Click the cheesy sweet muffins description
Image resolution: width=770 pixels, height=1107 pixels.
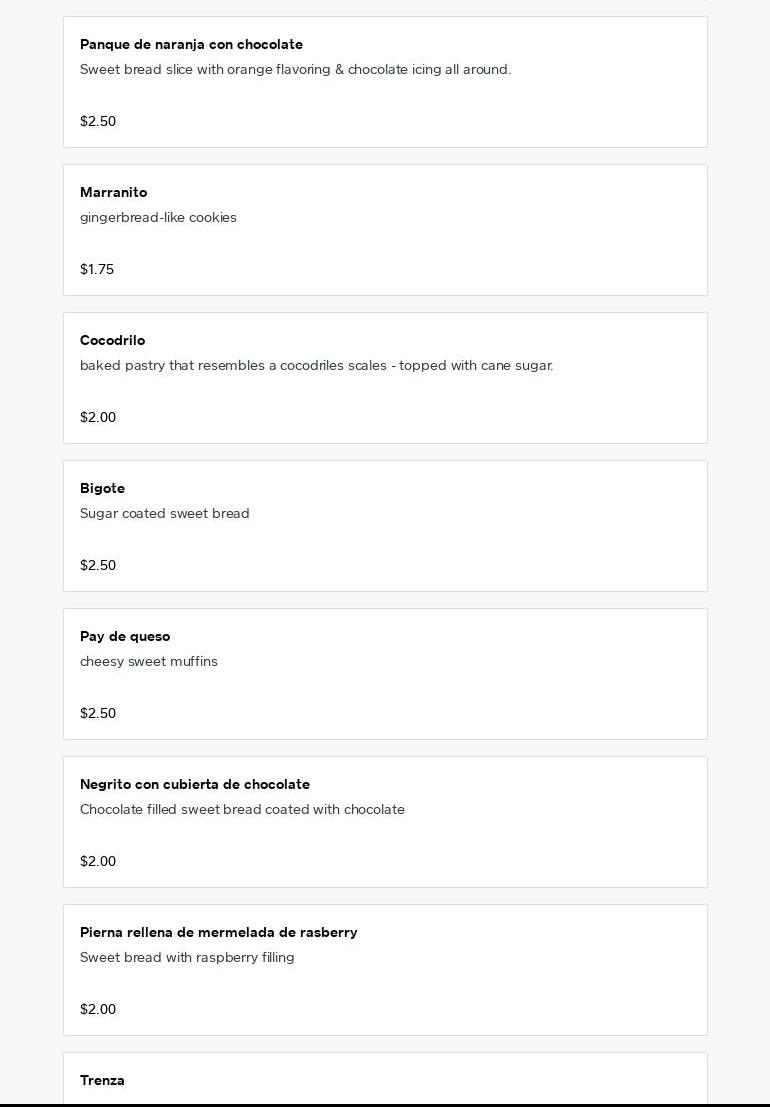[x=149, y=662]
